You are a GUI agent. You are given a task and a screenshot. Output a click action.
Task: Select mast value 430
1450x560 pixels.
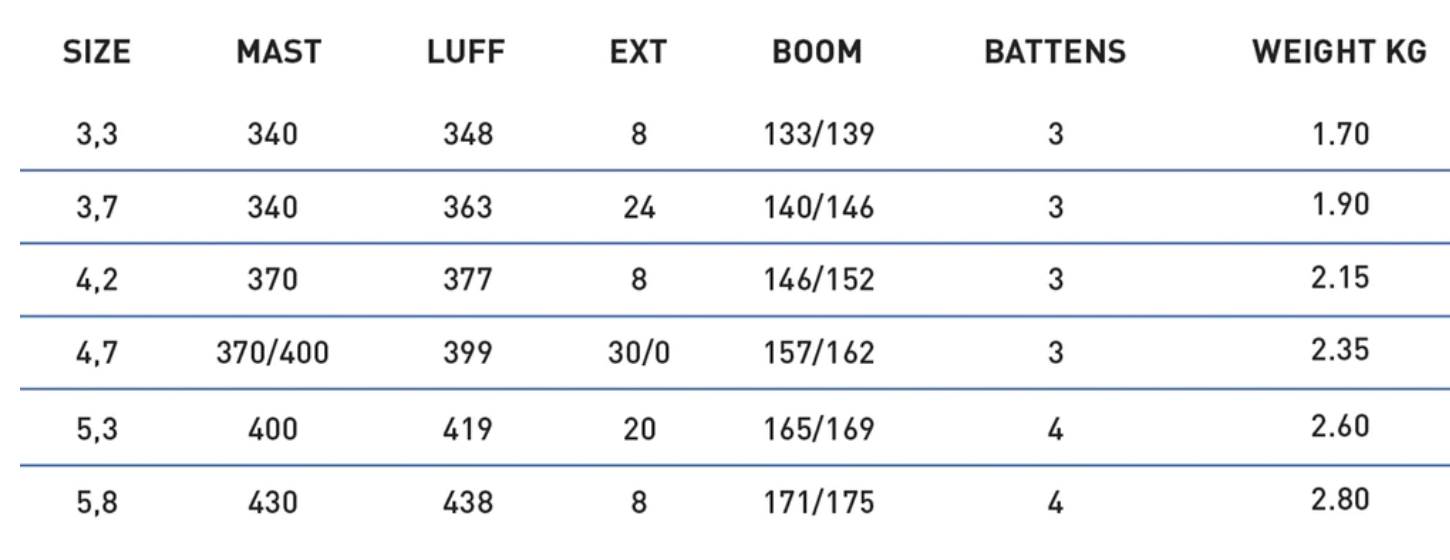pyautogui.click(x=272, y=501)
